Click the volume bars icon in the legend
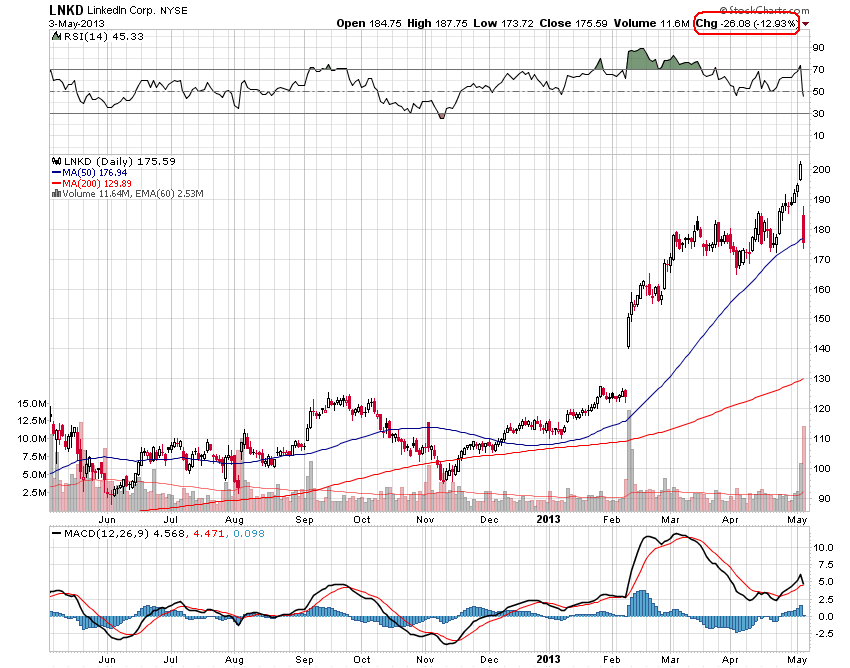The height and width of the screenshot is (668, 850). [56, 194]
